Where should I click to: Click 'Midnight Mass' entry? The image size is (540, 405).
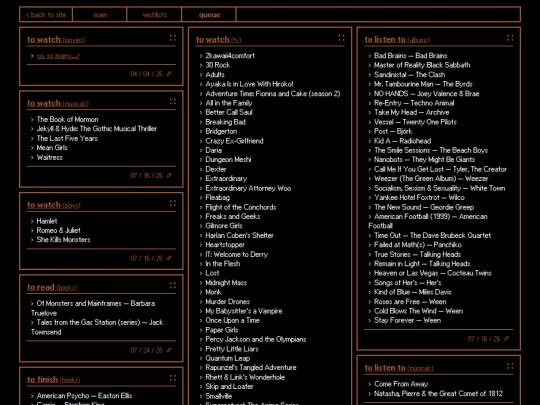pyautogui.click(x=226, y=283)
